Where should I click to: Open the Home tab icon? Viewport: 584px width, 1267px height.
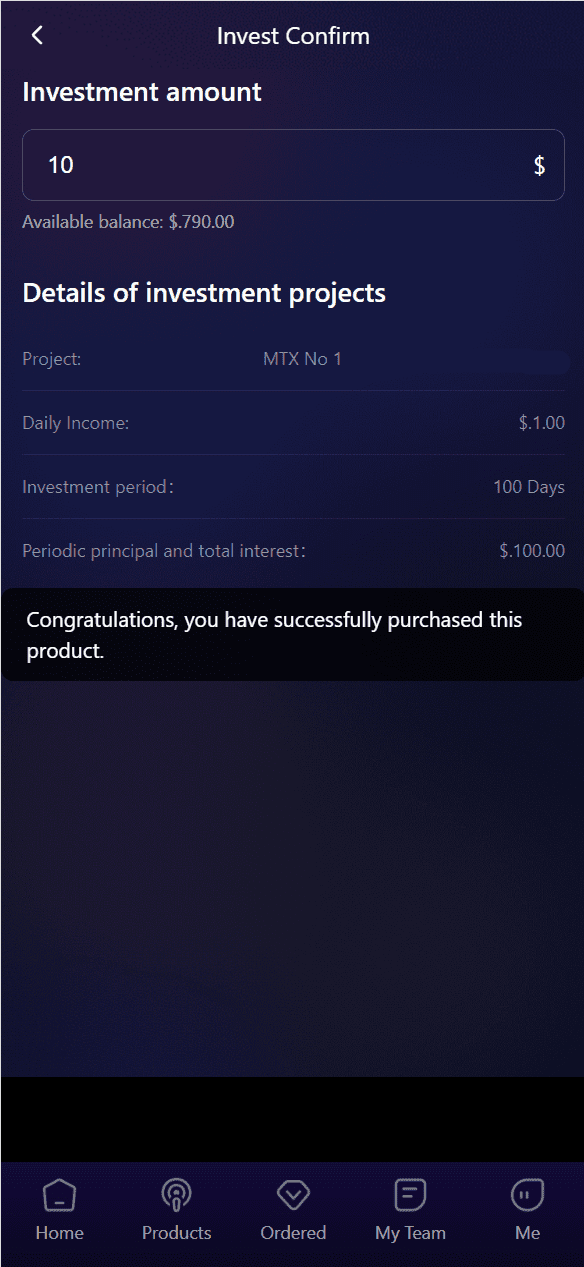(x=60, y=1194)
